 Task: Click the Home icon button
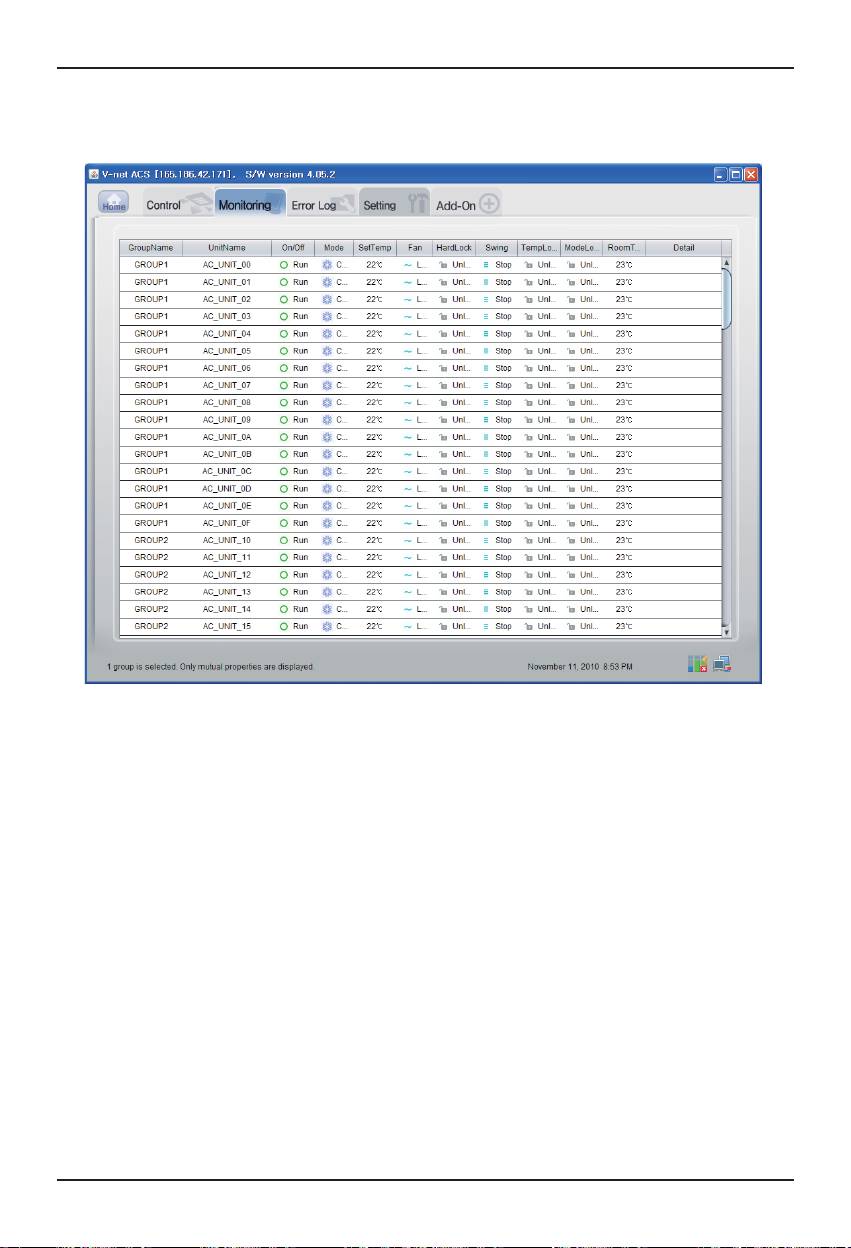point(113,203)
